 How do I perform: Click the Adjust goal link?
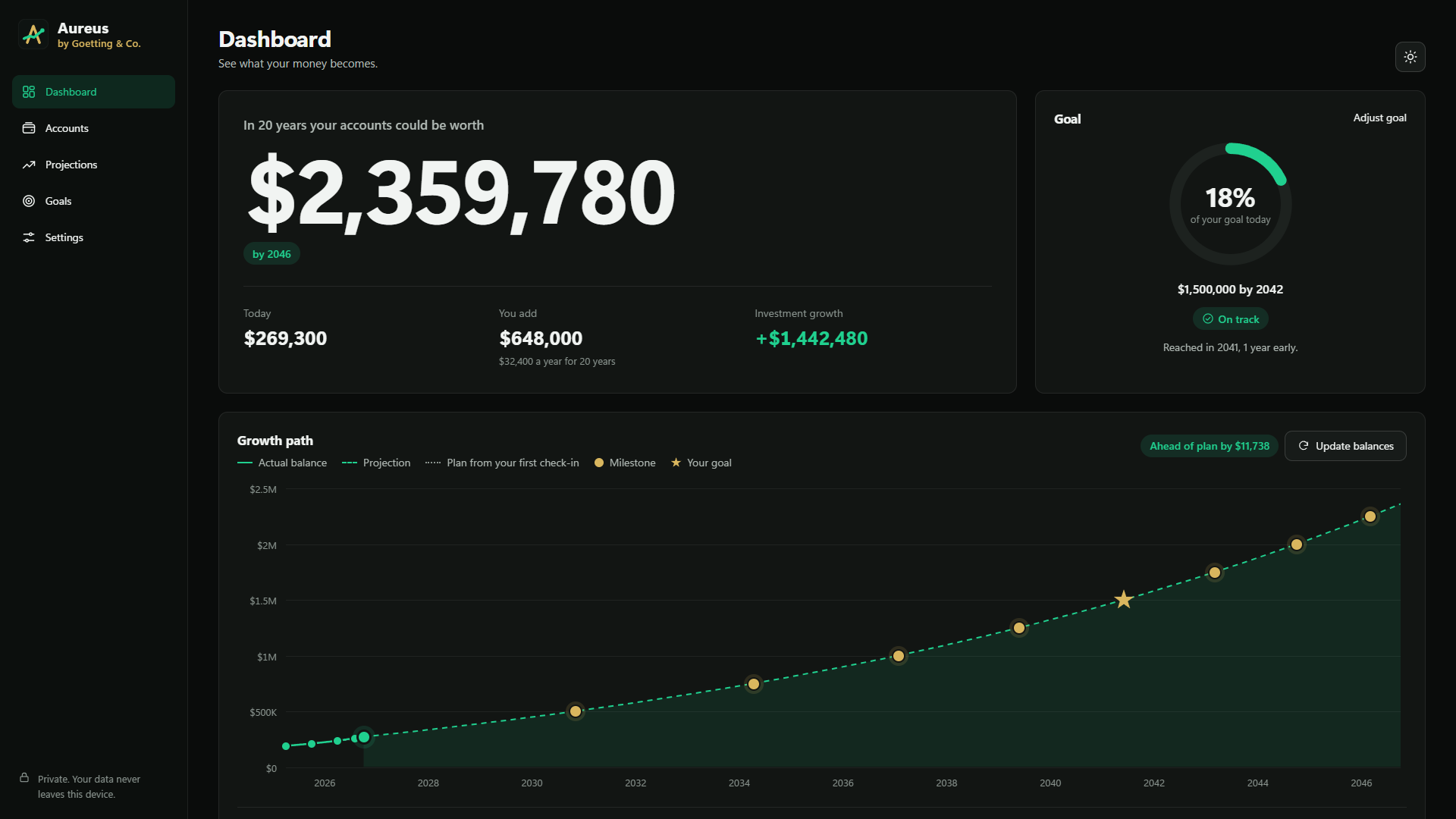click(x=1379, y=118)
